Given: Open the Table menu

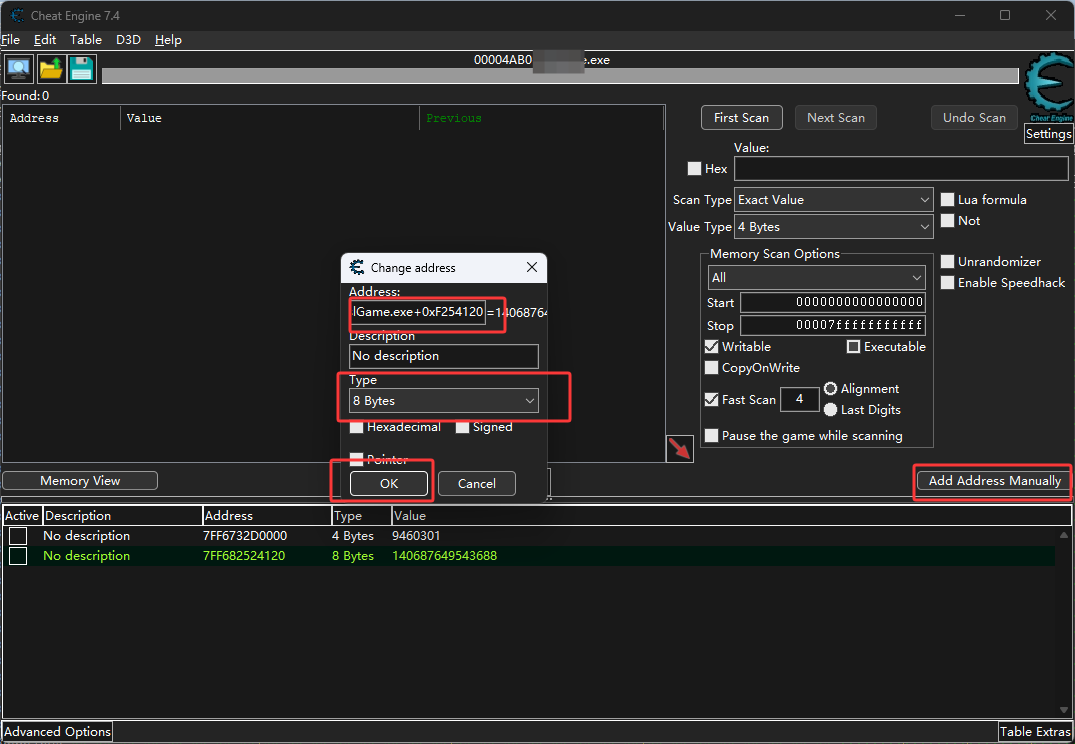Looking at the screenshot, I should tap(86, 40).
